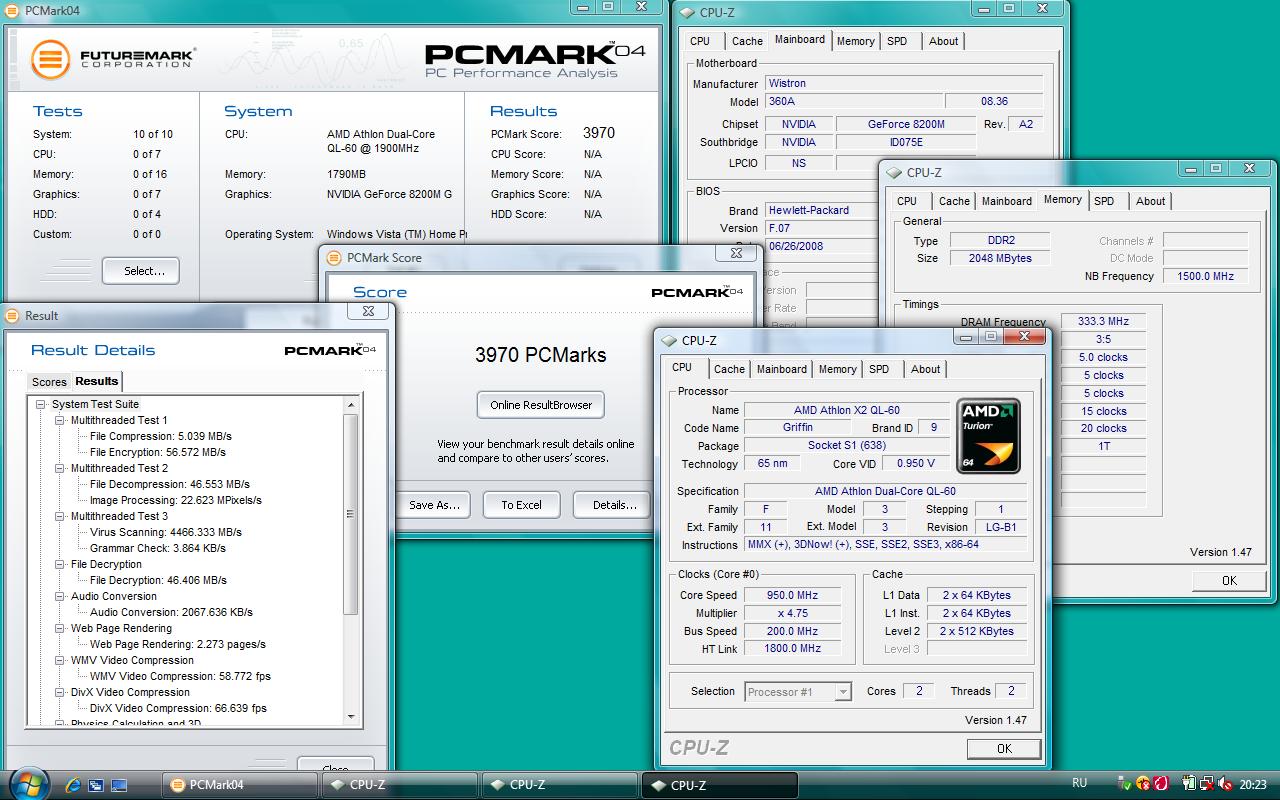Switch to Scores tab in Result window
1280x800 pixels.
(49, 382)
